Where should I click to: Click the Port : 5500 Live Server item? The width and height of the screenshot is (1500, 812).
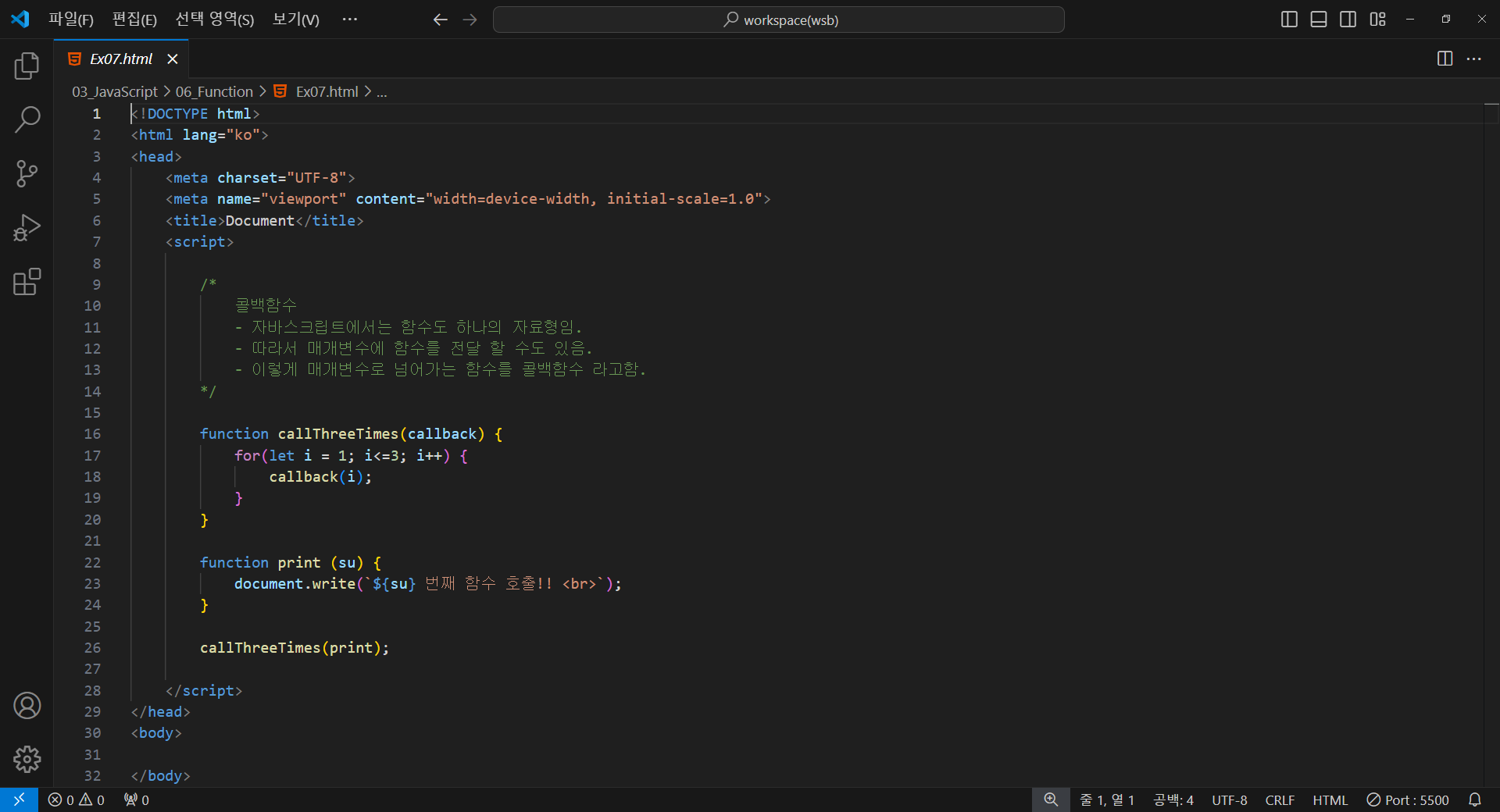point(1408,800)
